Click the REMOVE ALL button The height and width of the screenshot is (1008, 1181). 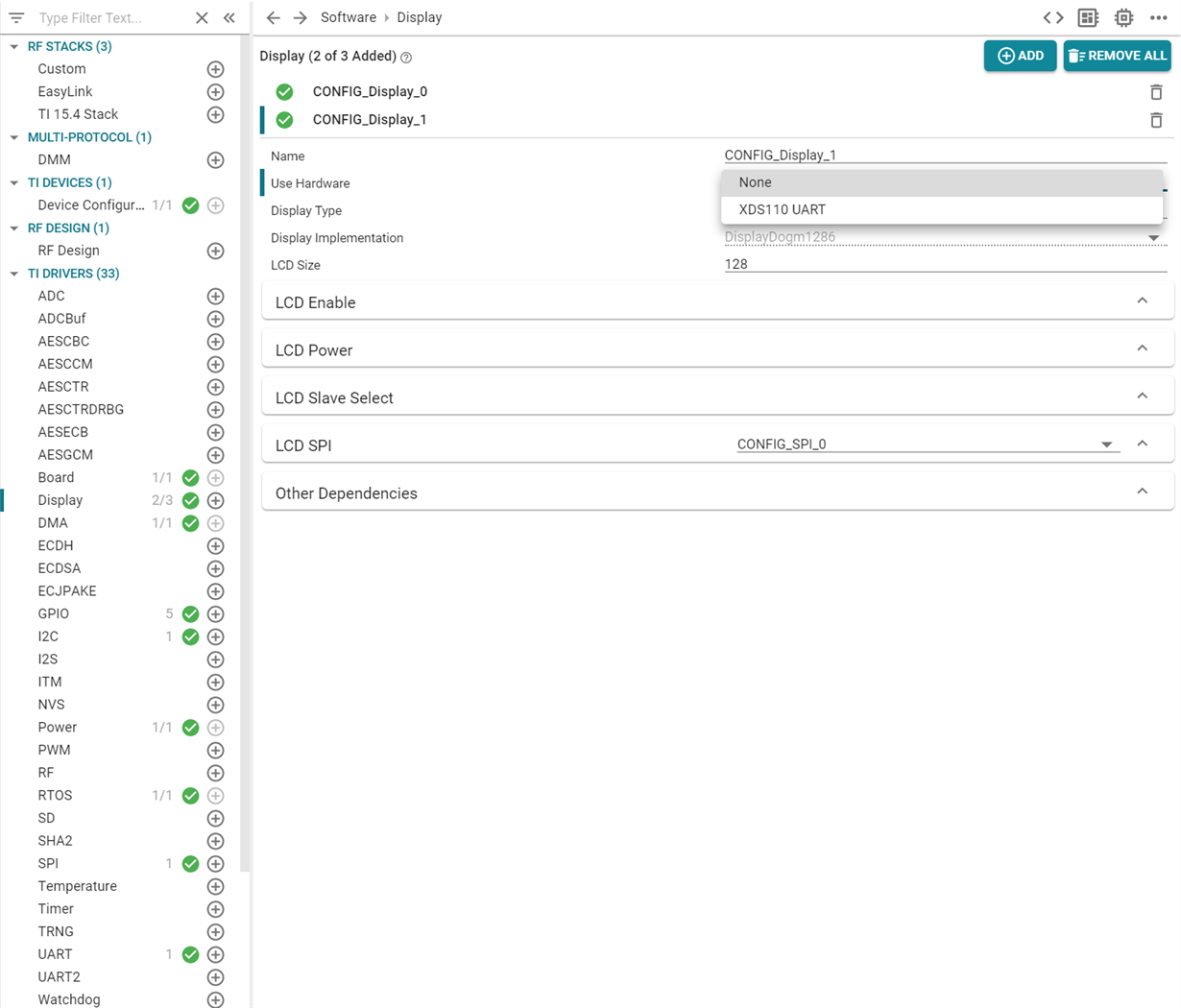click(1118, 56)
